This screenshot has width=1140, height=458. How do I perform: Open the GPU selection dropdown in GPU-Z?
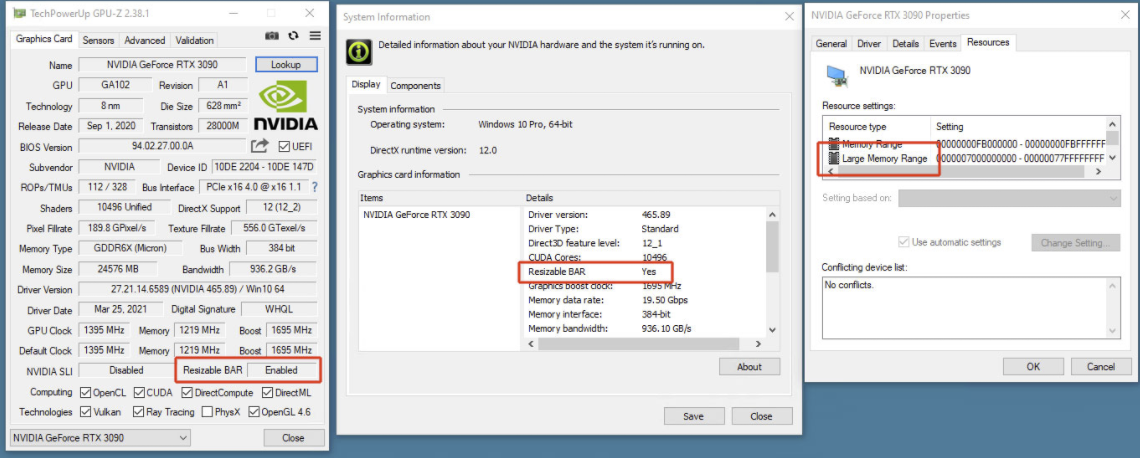tap(100, 438)
